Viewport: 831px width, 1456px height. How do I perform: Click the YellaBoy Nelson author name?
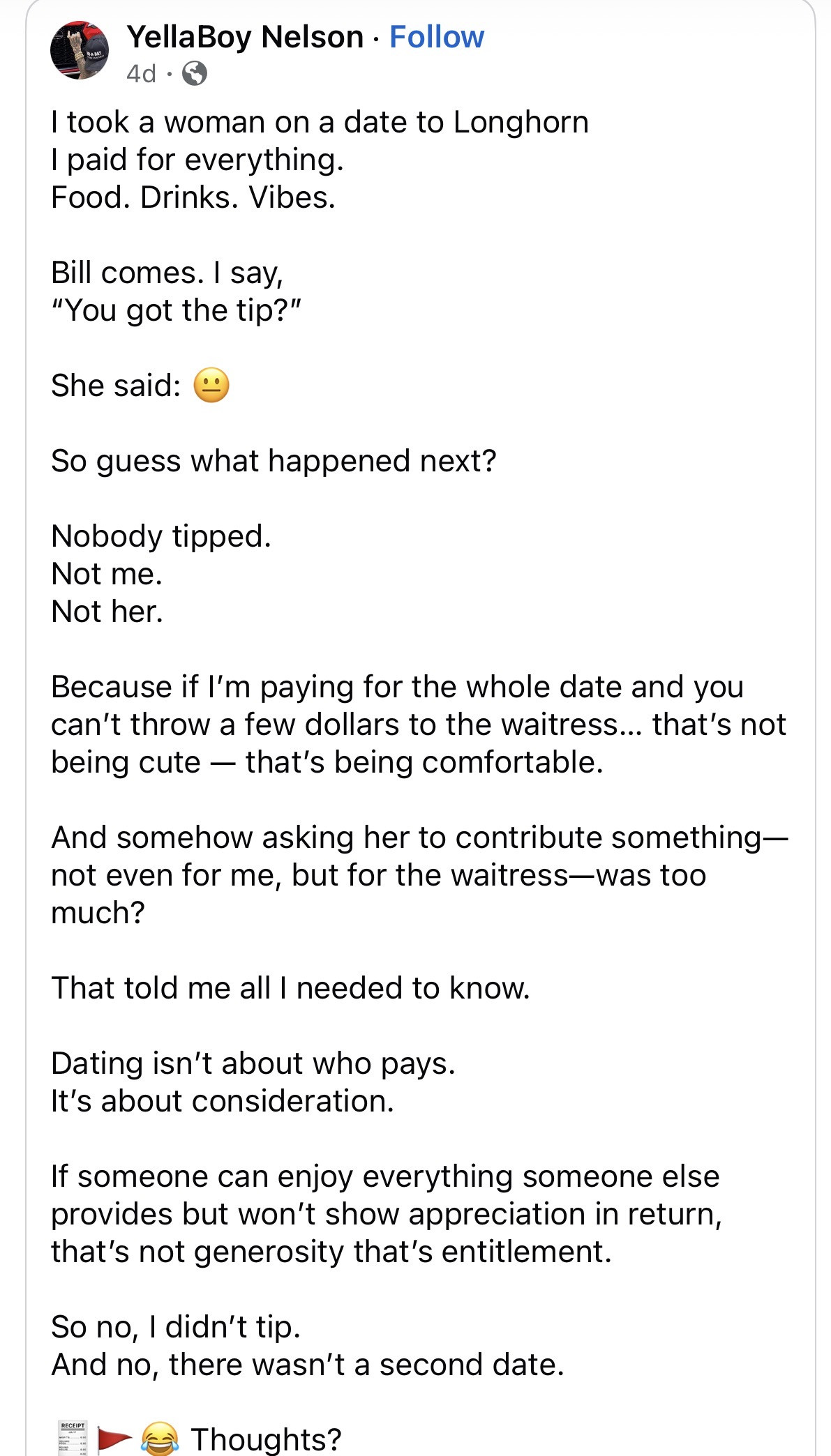tap(245, 37)
